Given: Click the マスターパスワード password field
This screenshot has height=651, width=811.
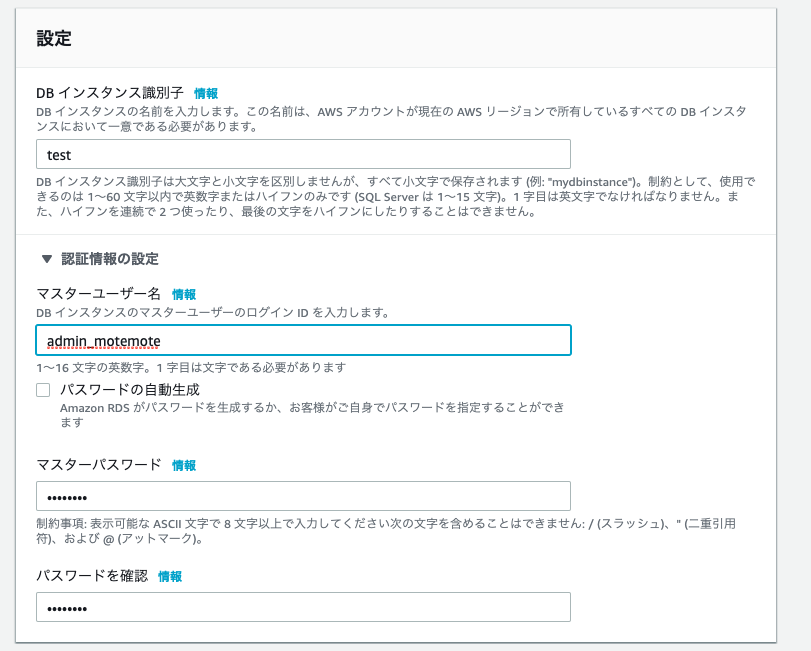Looking at the screenshot, I should click(300, 496).
